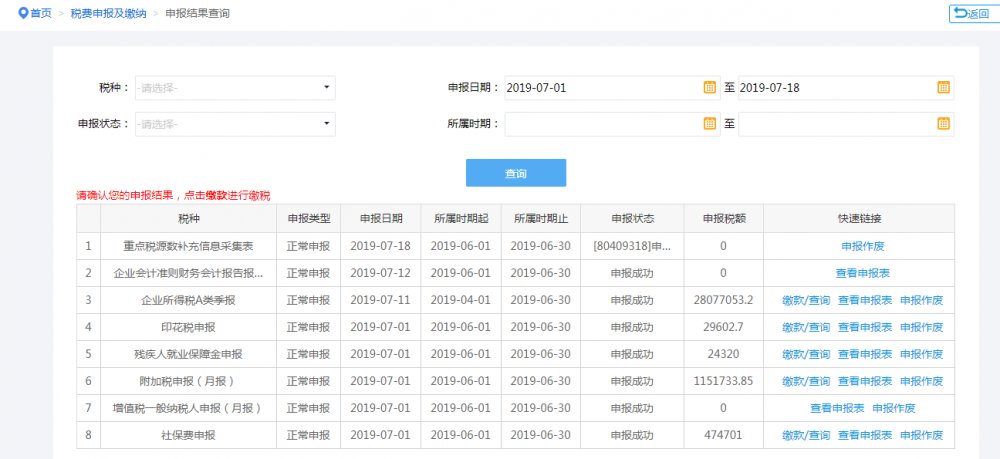Click 缴款/查询 for 社保费申报
The width and height of the screenshot is (1000, 459).
806,435
